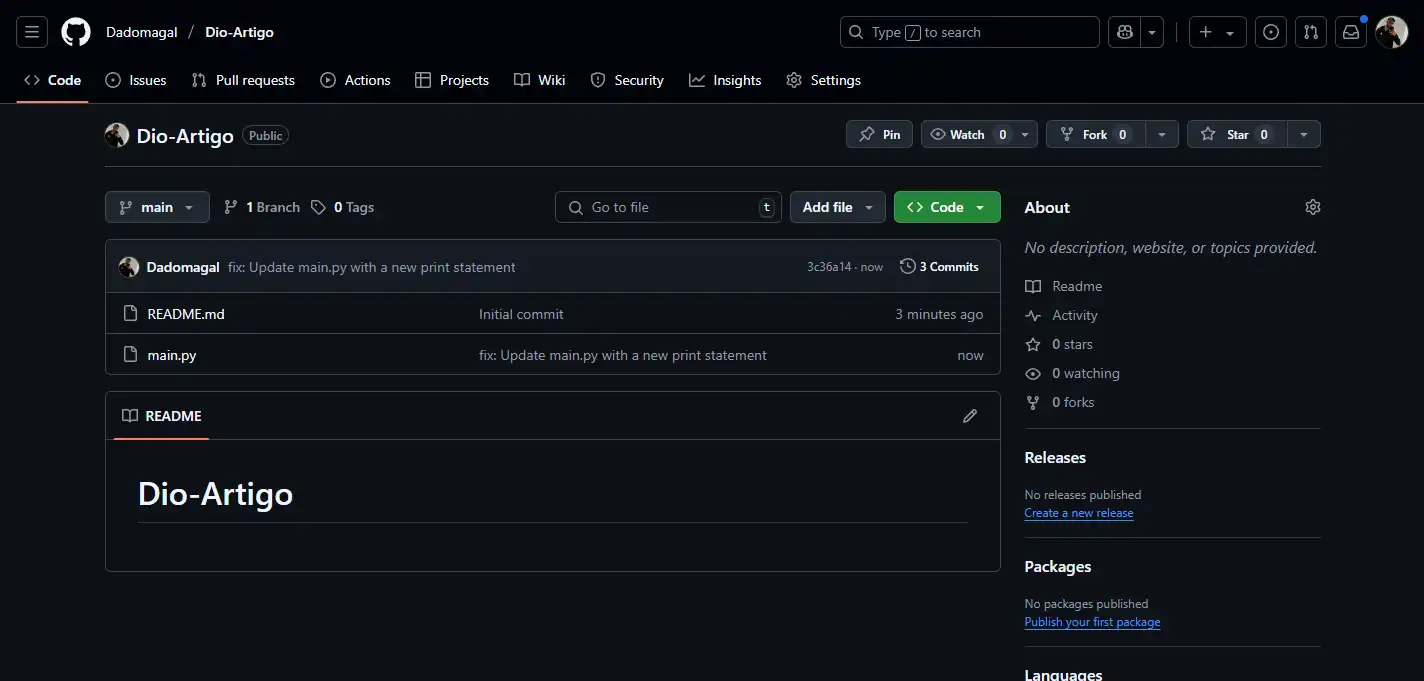The height and width of the screenshot is (681, 1424).
Task: Open Dadomagal commit author link
Action: click(183, 267)
